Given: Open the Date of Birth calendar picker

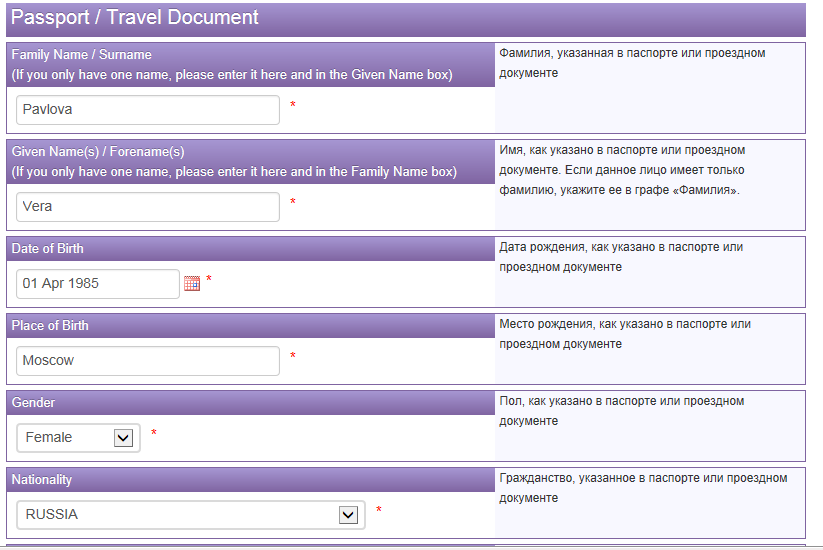Looking at the screenshot, I should point(192,283).
